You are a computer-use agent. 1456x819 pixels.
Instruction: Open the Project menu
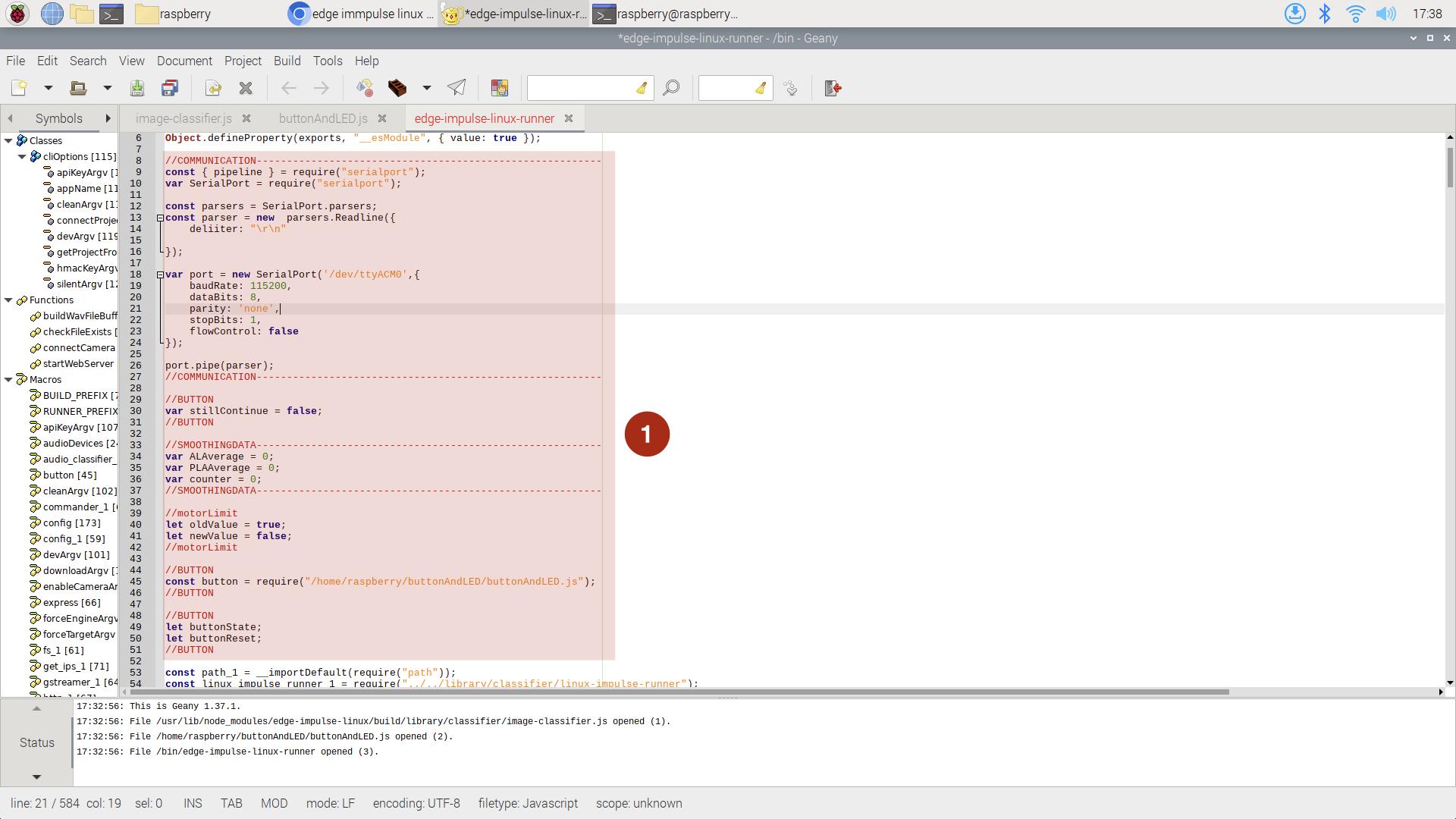tap(243, 61)
